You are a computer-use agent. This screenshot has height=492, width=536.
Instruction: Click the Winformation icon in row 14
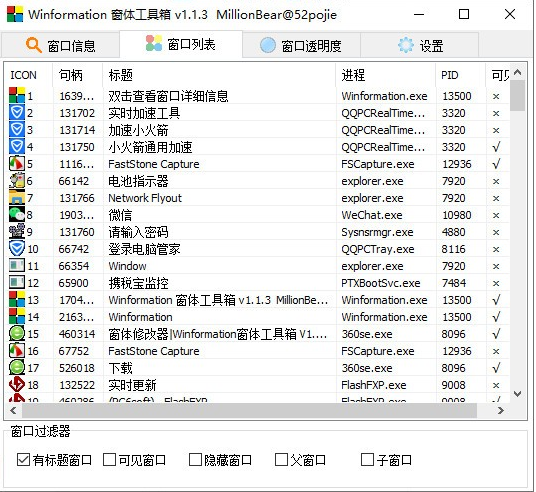click(x=17, y=317)
